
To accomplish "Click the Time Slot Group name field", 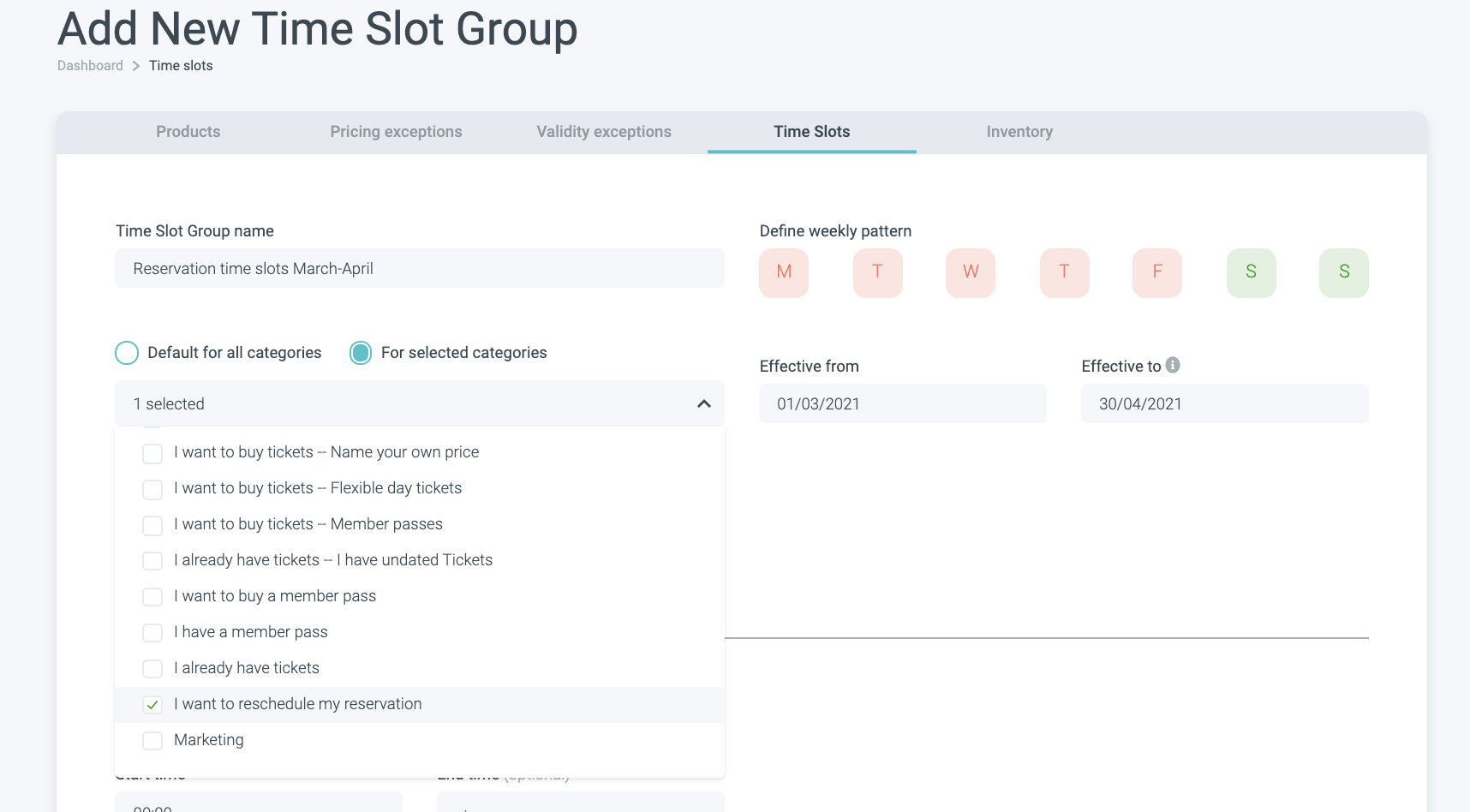I will click(x=420, y=269).
